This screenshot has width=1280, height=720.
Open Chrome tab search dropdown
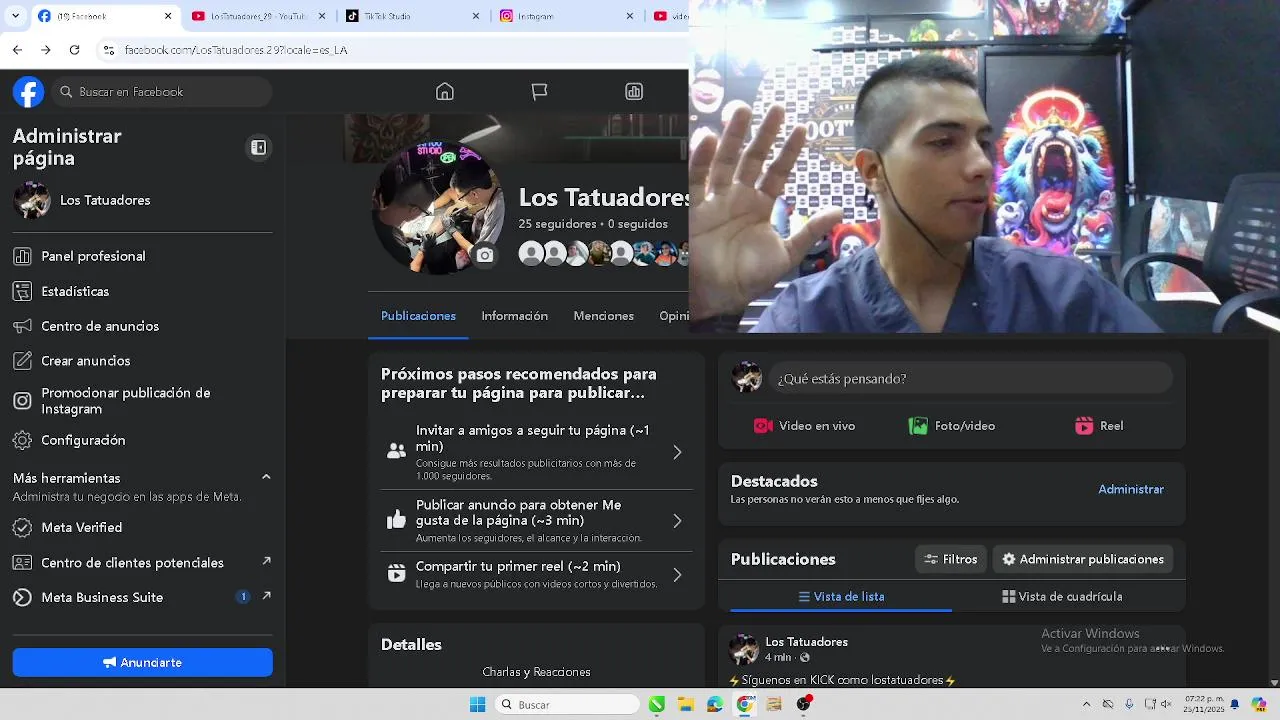click(x=14, y=16)
